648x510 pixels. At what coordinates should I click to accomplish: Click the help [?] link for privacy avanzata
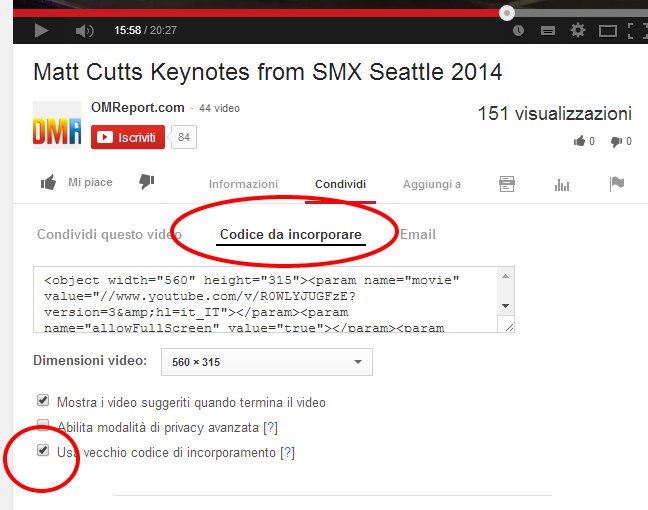pyautogui.click(x=271, y=427)
